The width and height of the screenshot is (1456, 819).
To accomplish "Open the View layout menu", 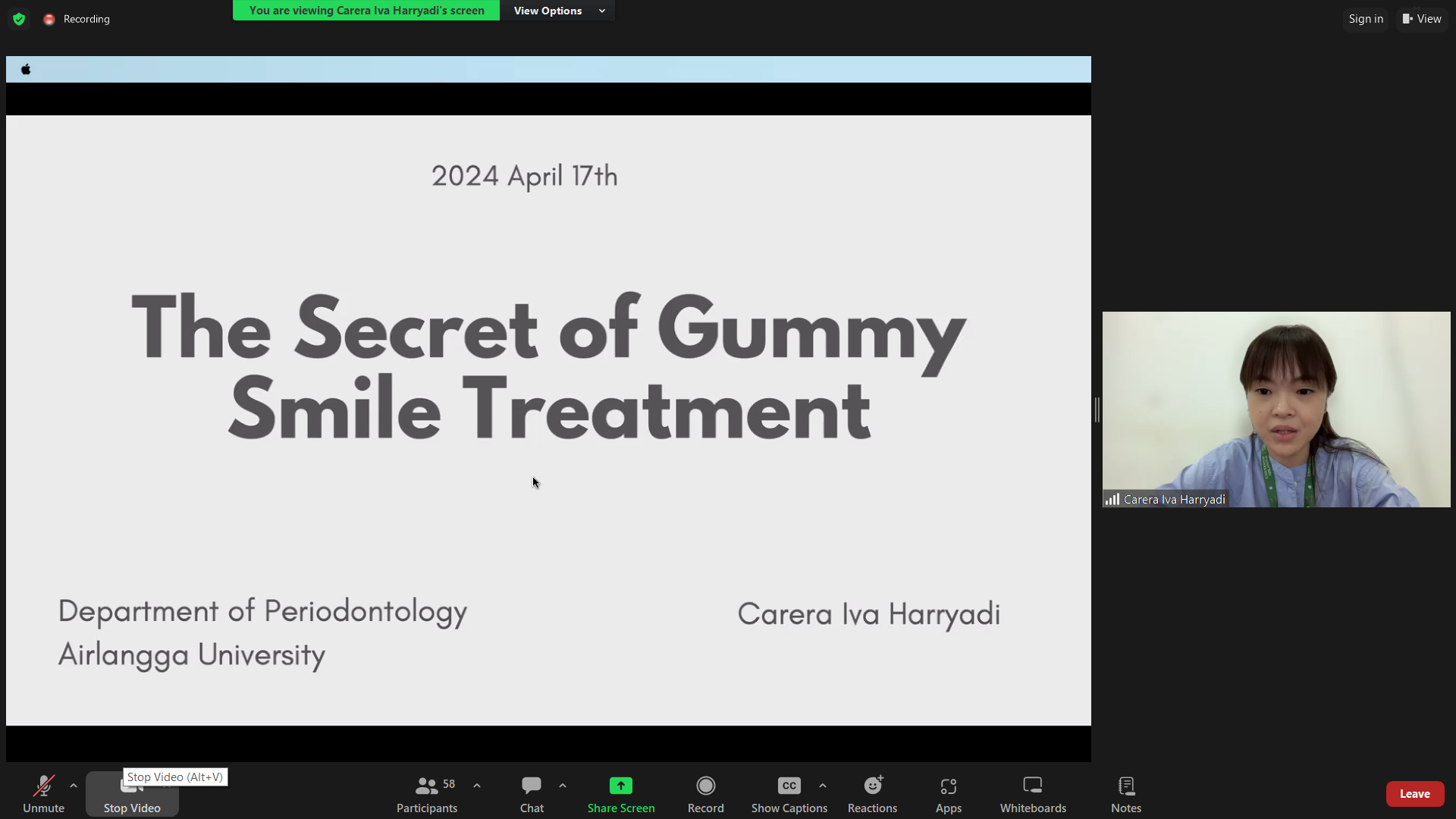I will [1422, 19].
